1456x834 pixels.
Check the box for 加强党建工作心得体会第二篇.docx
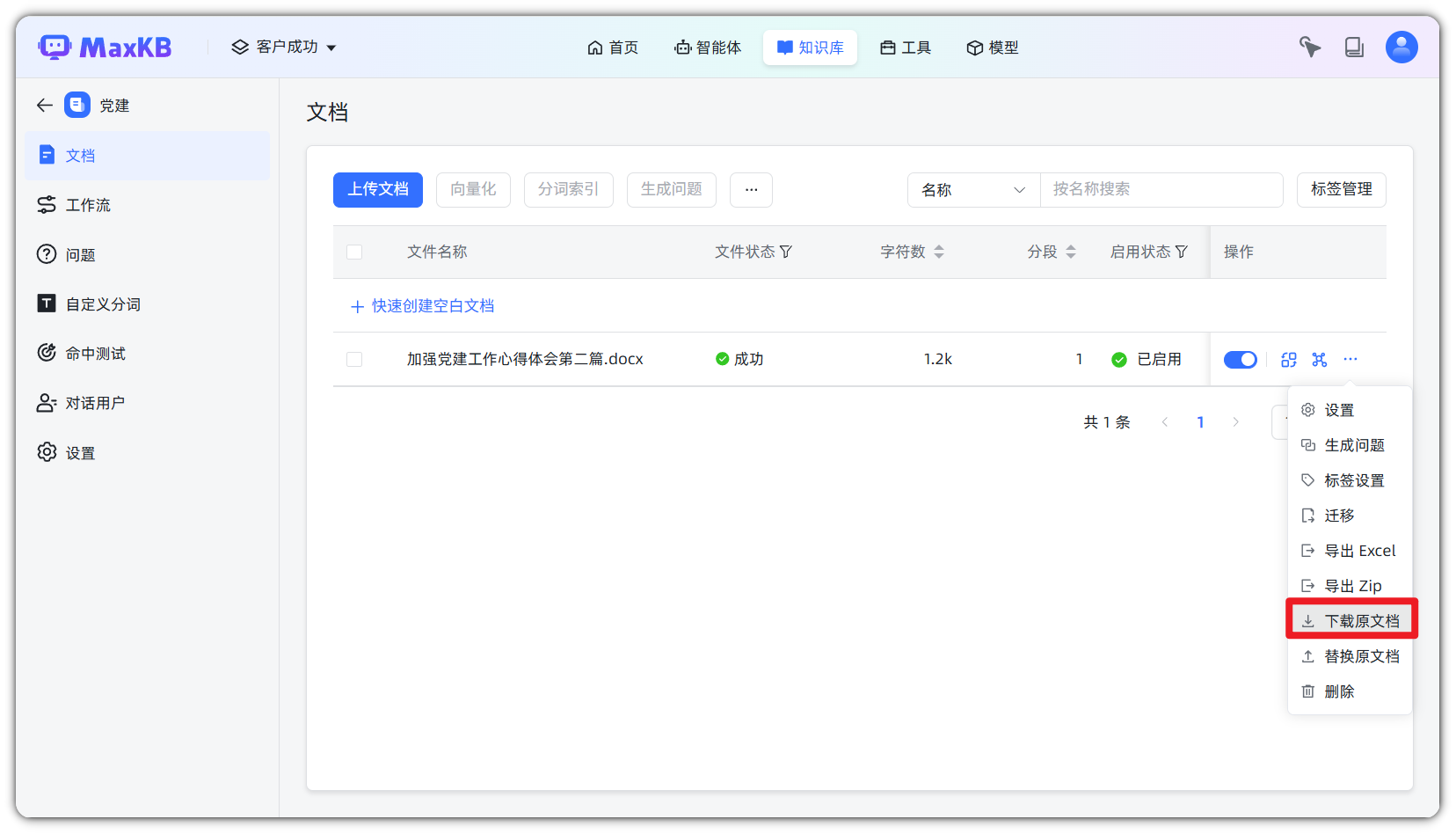click(x=354, y=359)
